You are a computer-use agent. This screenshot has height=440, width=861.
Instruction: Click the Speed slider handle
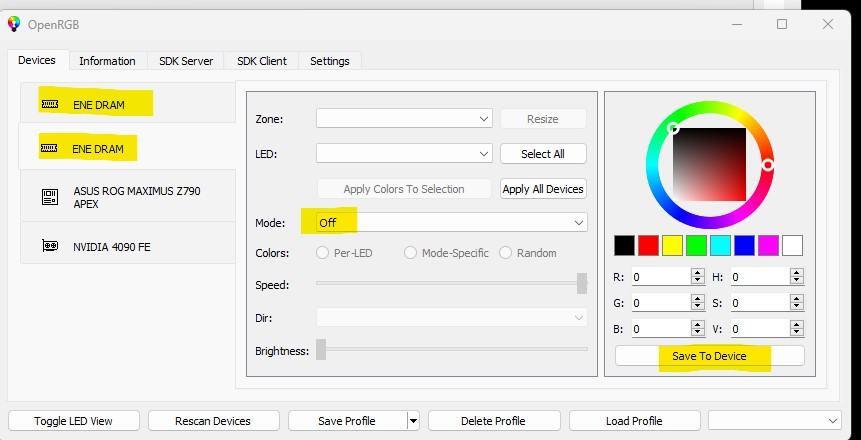[582, 284]
